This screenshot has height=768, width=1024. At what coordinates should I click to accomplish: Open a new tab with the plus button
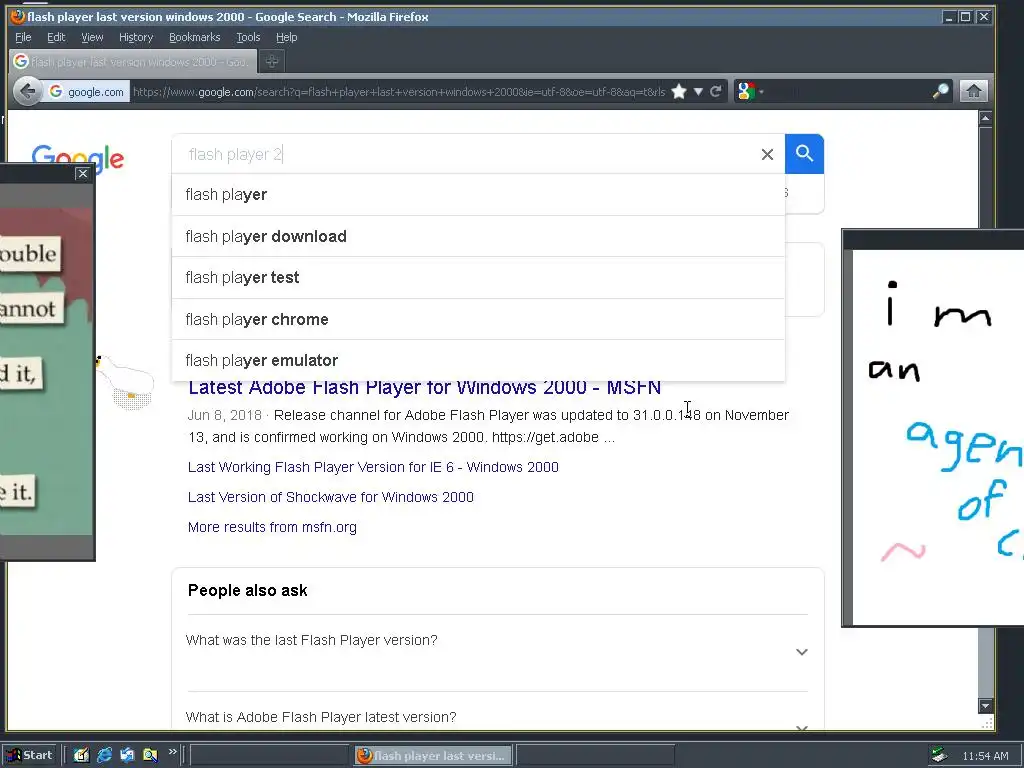pyautogui.click(x=272, y=61)
